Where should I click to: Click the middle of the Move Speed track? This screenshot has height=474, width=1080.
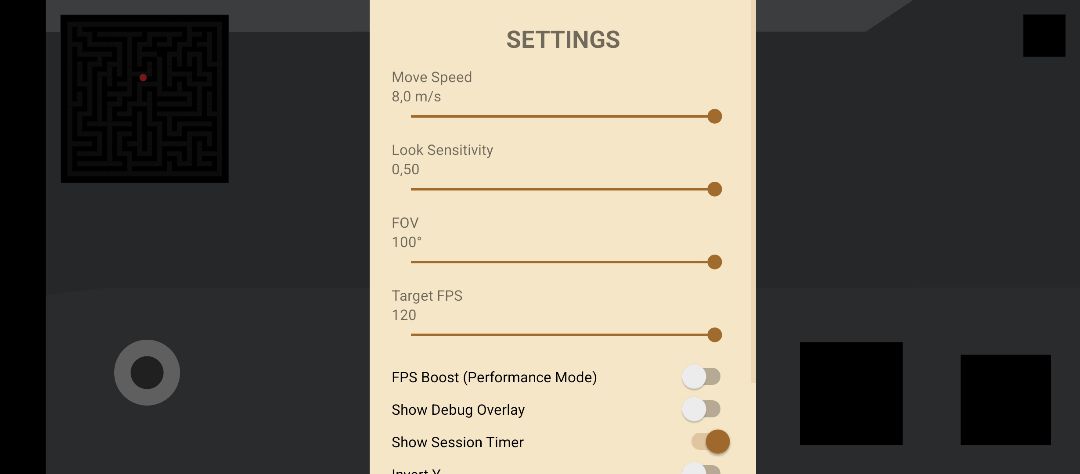point(562,116)
